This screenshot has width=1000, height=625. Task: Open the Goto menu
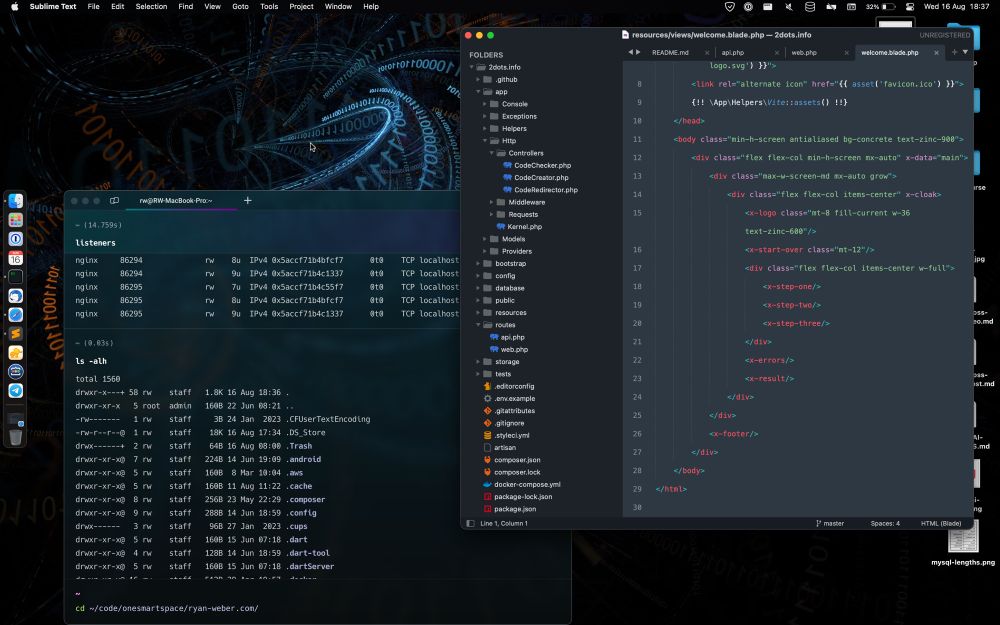(x=240, y=6)
